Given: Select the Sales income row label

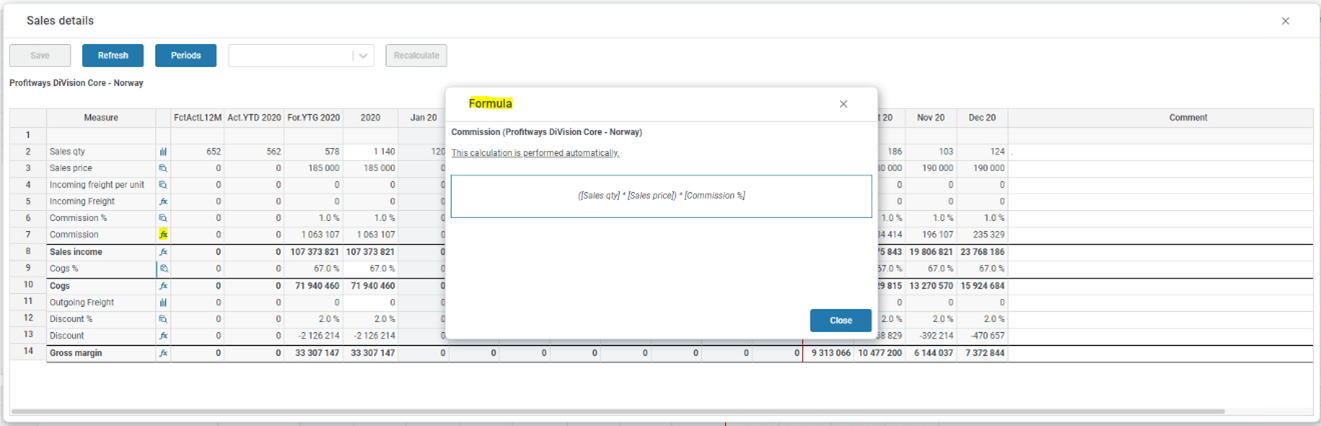Looking at the screenshot, I should 76,252.
